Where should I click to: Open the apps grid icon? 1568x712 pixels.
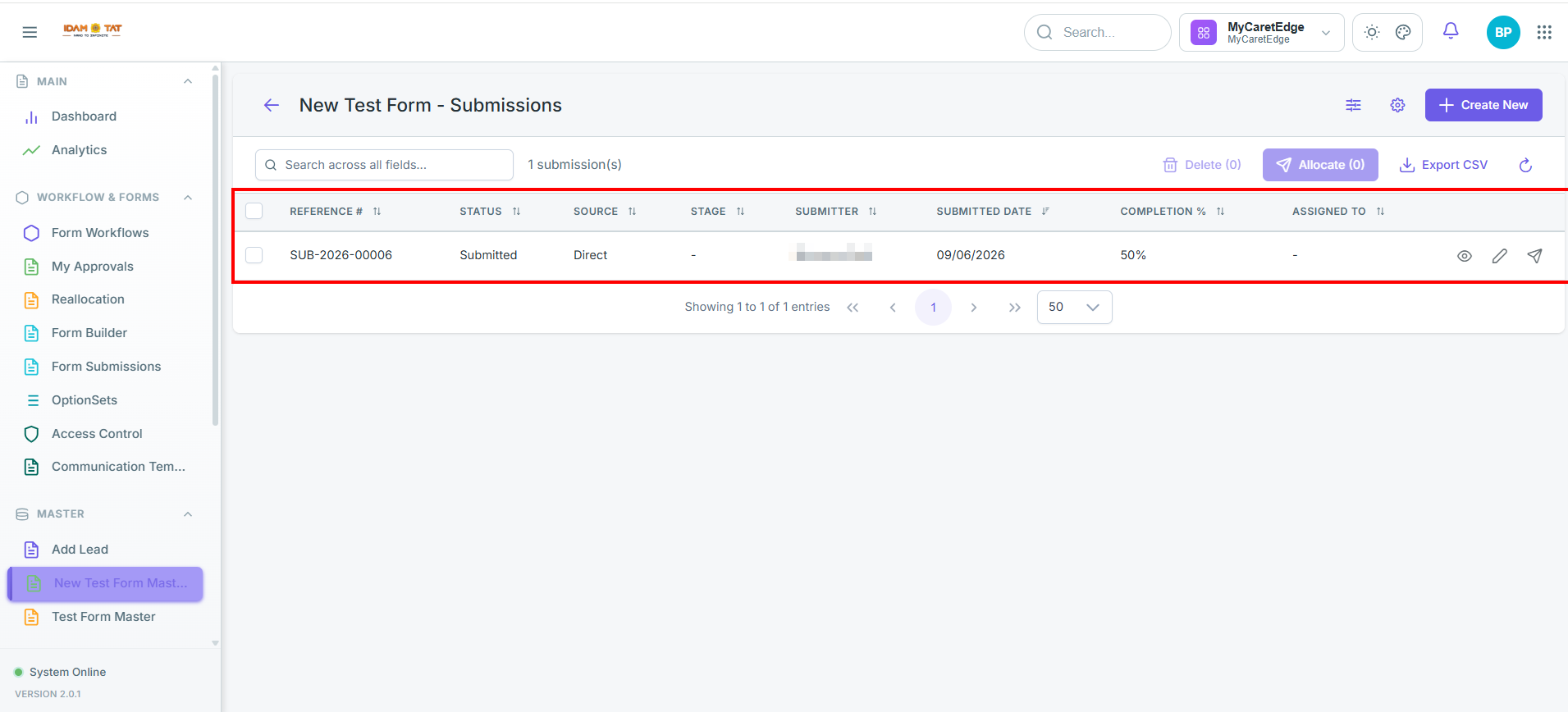[x=1544, y=32]
